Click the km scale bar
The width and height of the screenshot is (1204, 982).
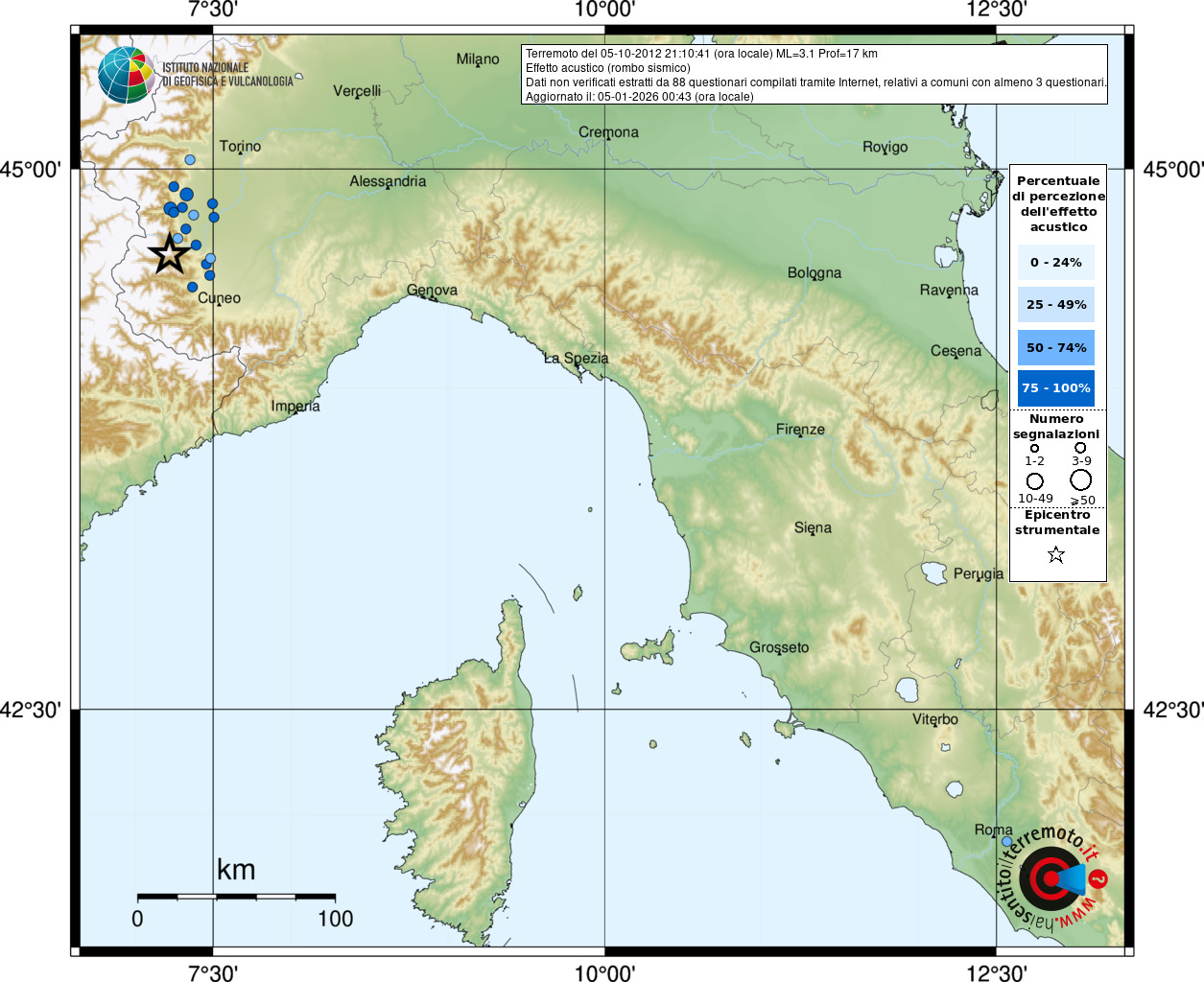236,898
